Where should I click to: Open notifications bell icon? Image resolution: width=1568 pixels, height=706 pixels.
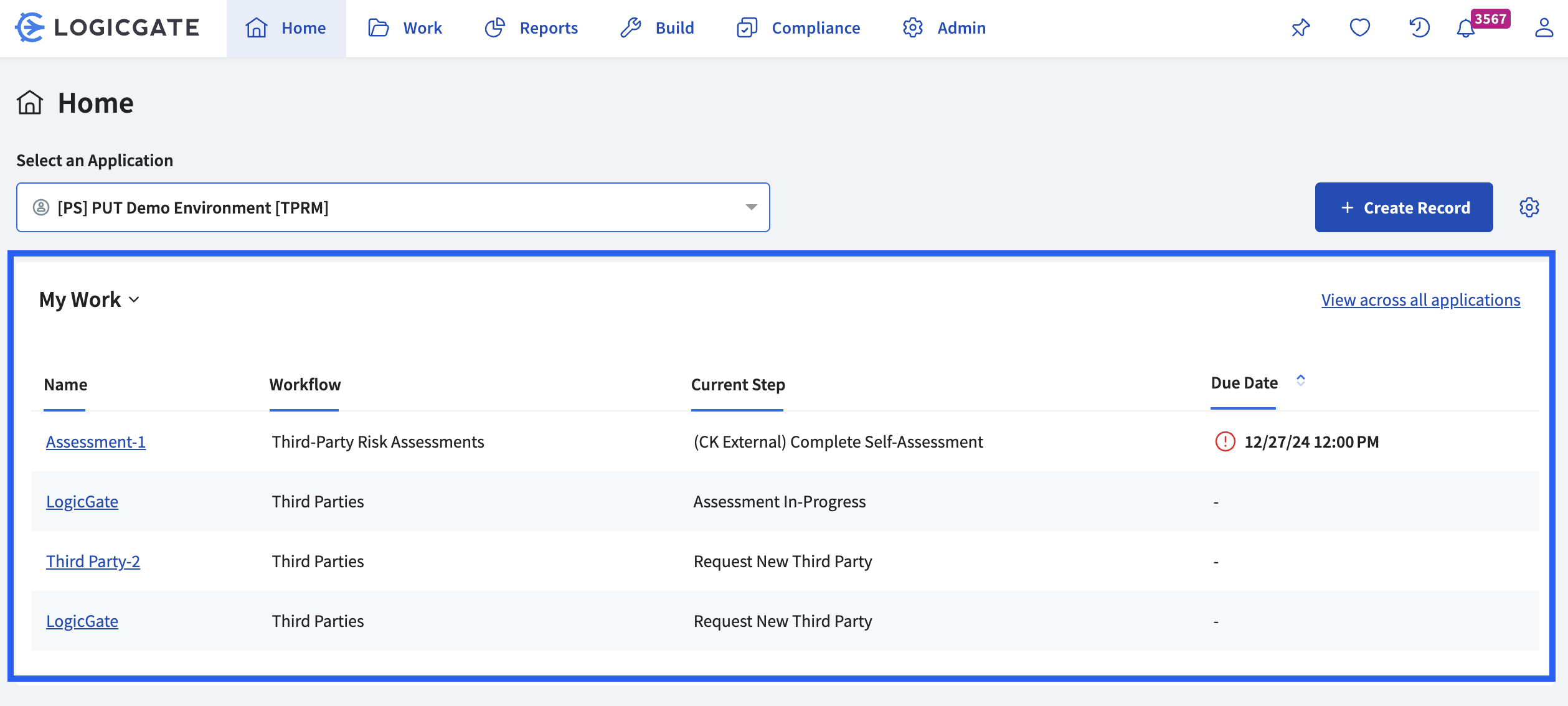pyautogui.click(x=1465, y=29)
